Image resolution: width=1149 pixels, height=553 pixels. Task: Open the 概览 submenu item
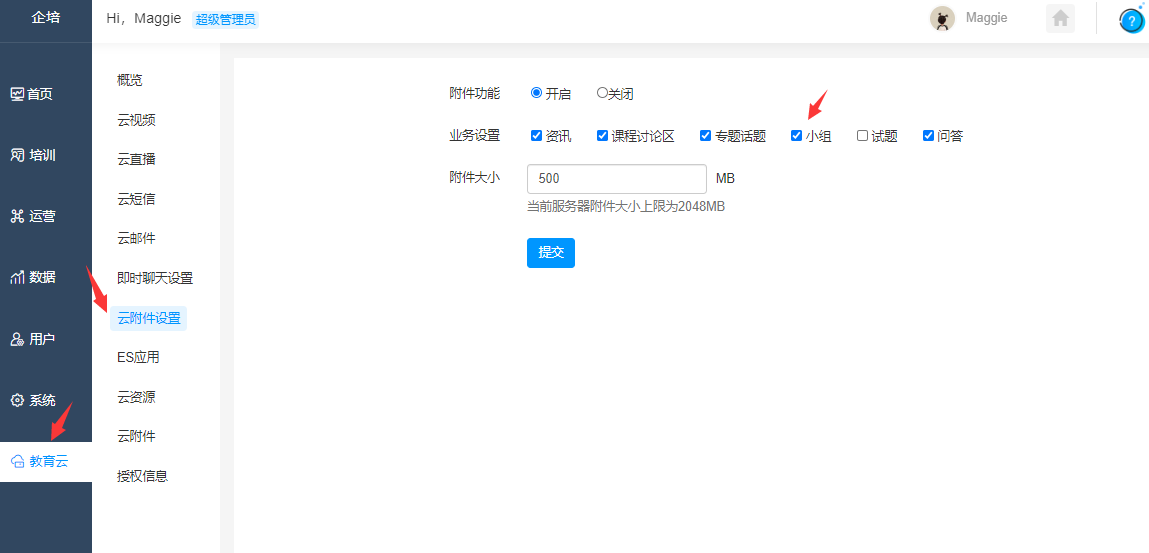[x=130, y=81]
